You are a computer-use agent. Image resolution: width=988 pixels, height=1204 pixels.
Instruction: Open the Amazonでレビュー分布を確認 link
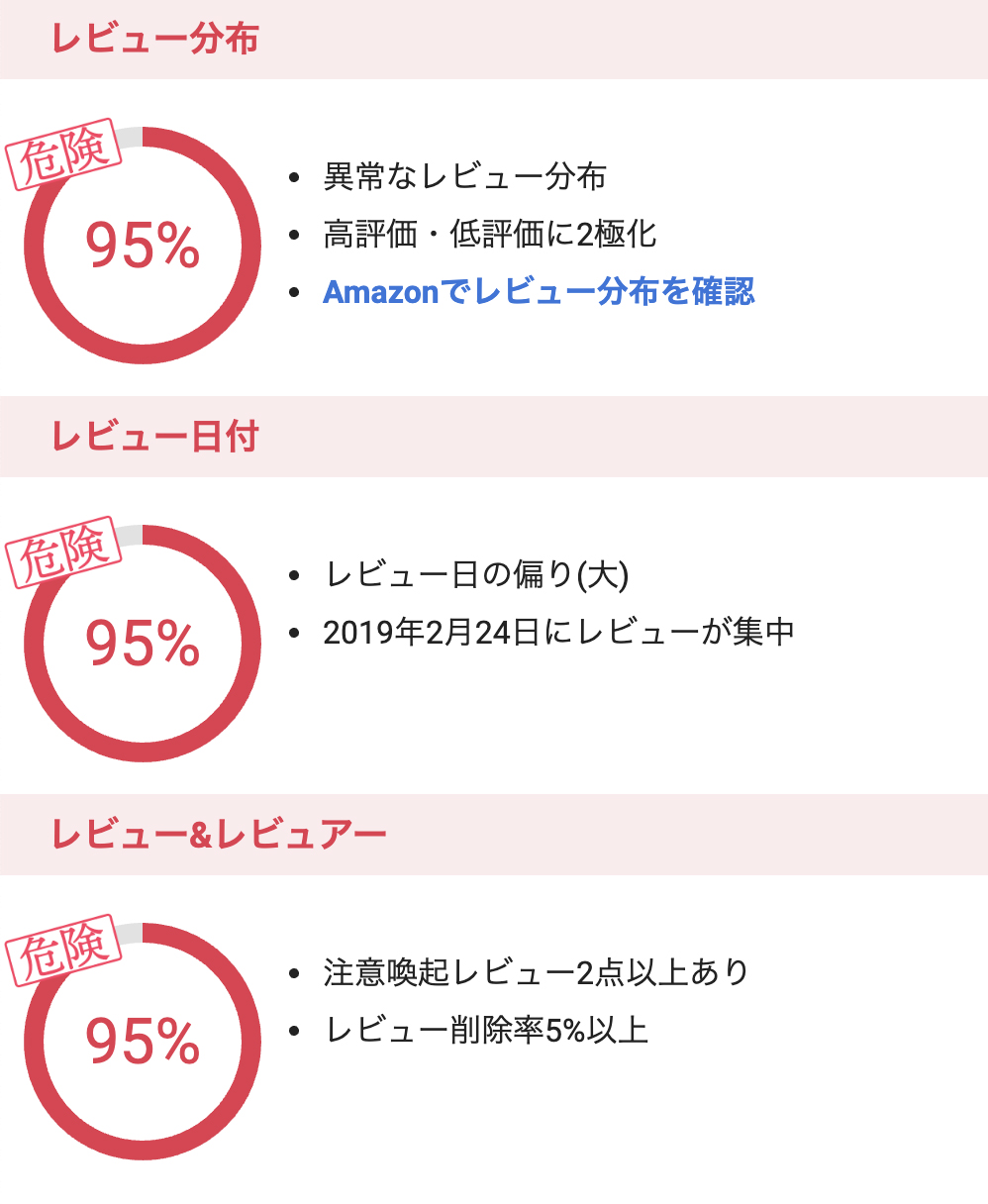[539, 292]
